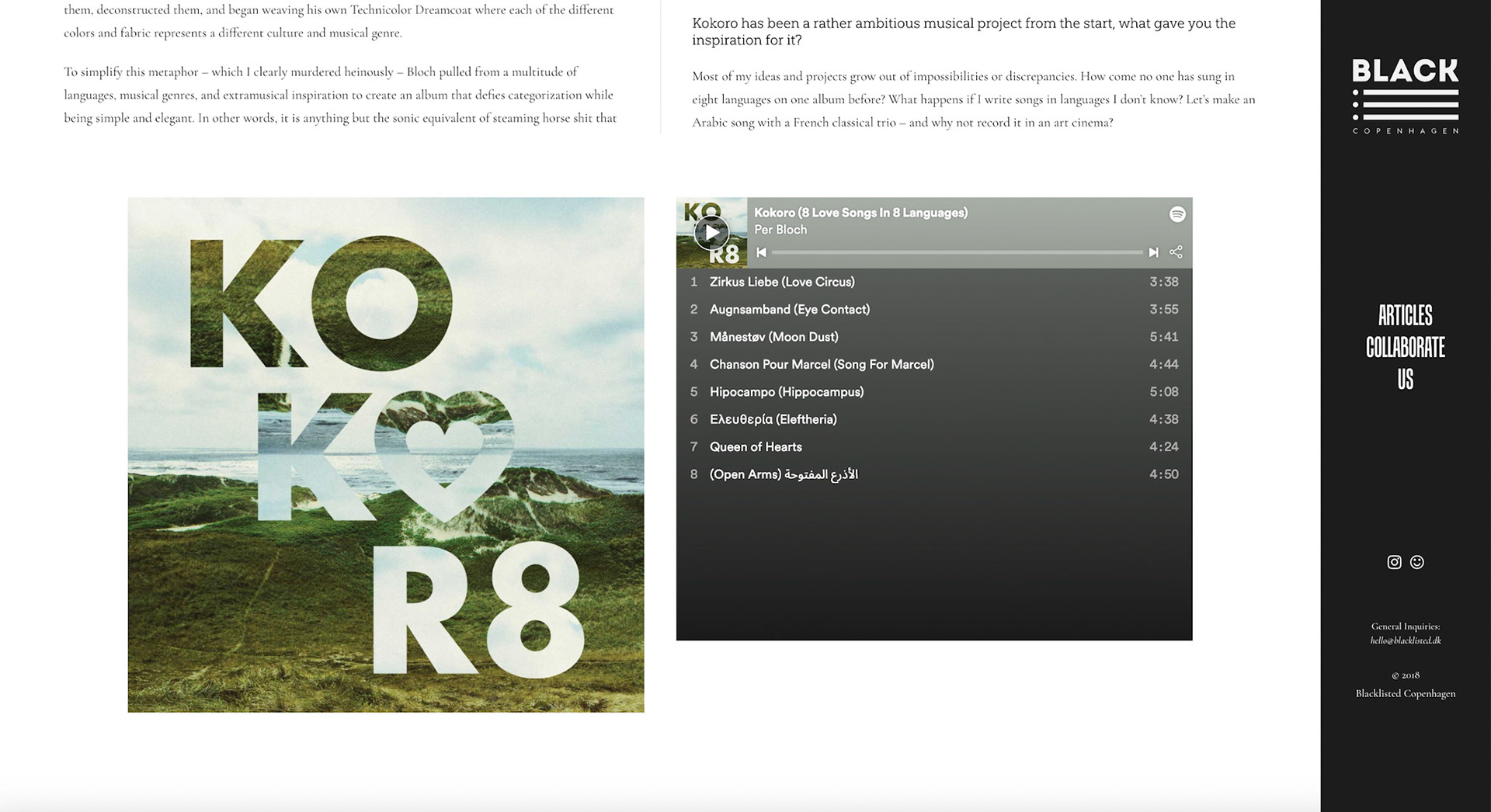1491x812 pixels.
Task: Select track Månestøv (Moon Dust)
Action: tap(934, 337)
